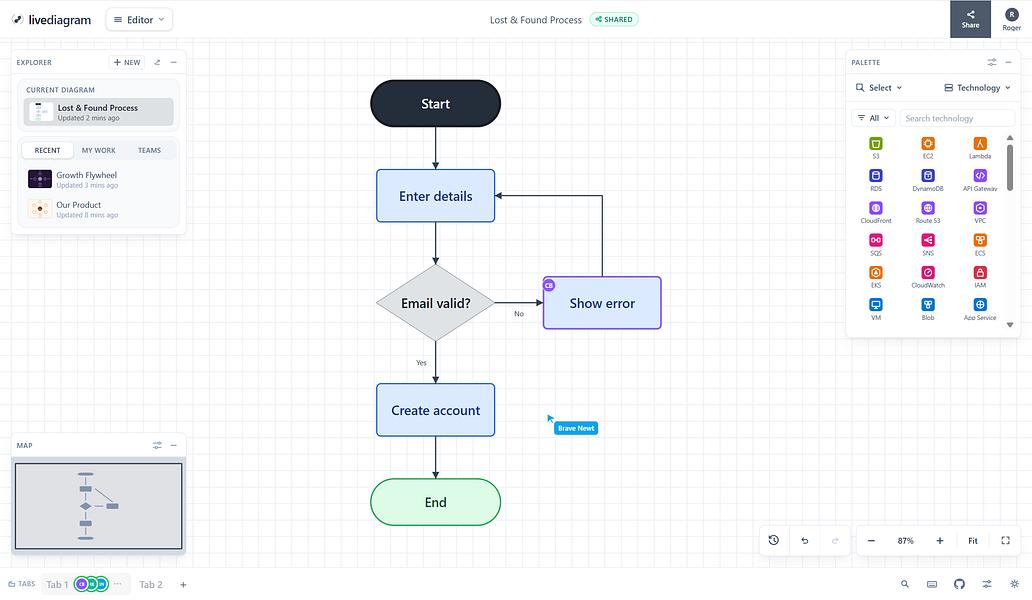The height and width of the screenshot is (600, 1032).
Task: Select Lost & Found Process current diagram
Action: tap(99, 112)
